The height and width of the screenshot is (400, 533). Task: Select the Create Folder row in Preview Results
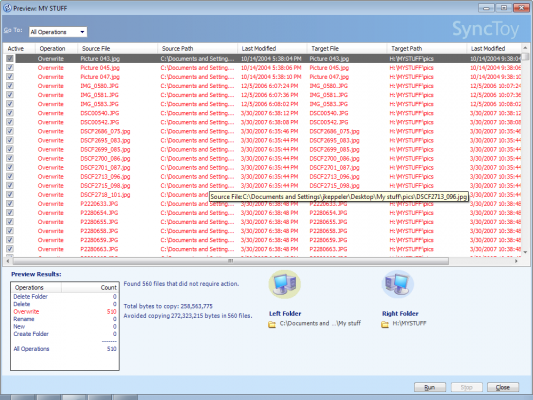coord(65,334)
